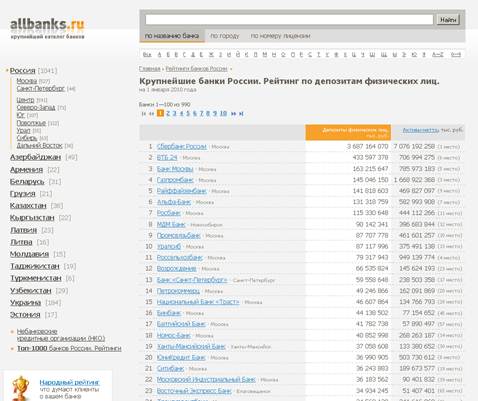Switch to the по номеру лицензии tab
This screenshot has height=401, width=478.
[280, 36]
